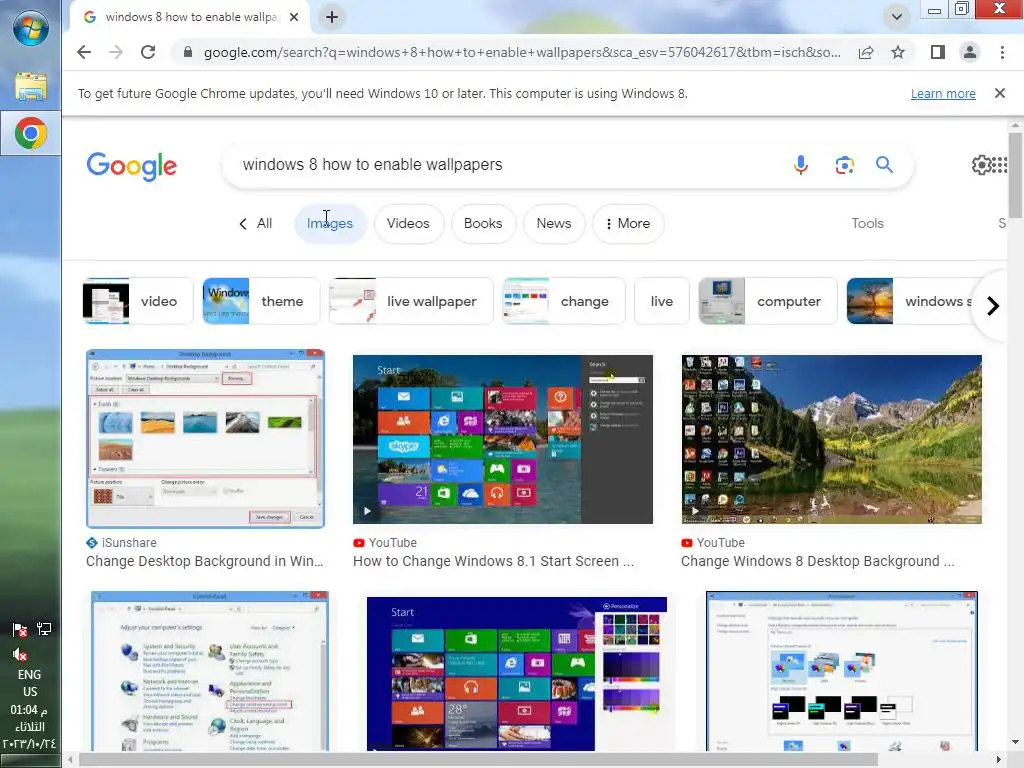Show more chips with the right chevron

click(993, 306)
